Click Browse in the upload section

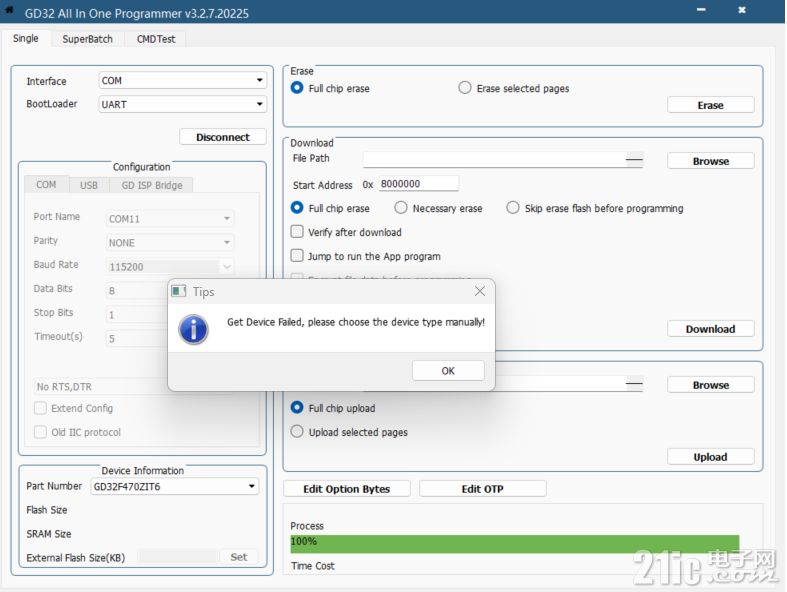710,385
